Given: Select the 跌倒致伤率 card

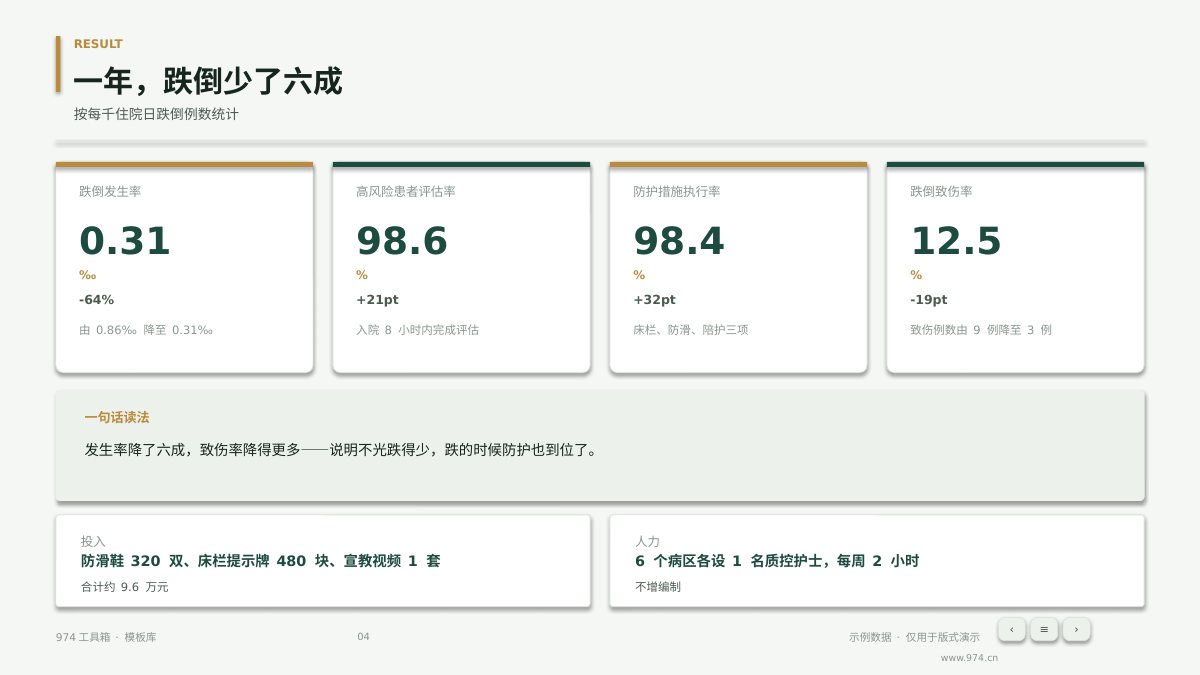Looking at the screenshot, I should point(1015,267).
